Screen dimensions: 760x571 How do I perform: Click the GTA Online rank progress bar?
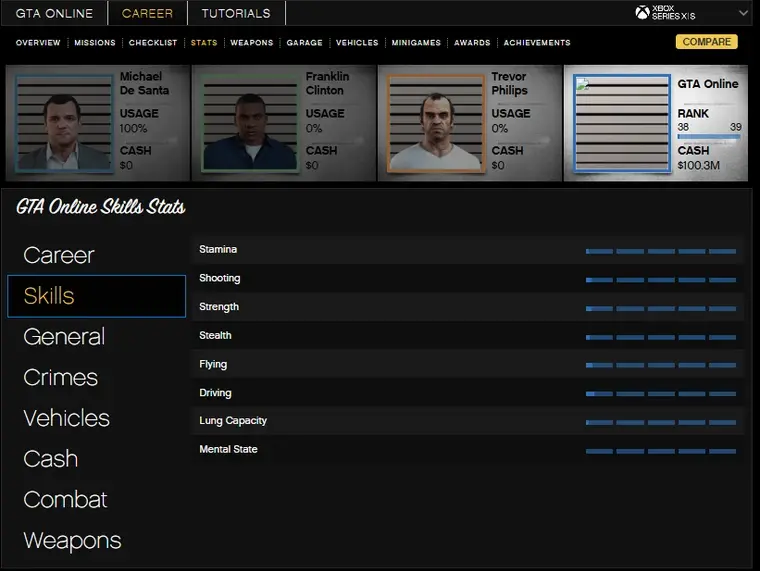708,137
